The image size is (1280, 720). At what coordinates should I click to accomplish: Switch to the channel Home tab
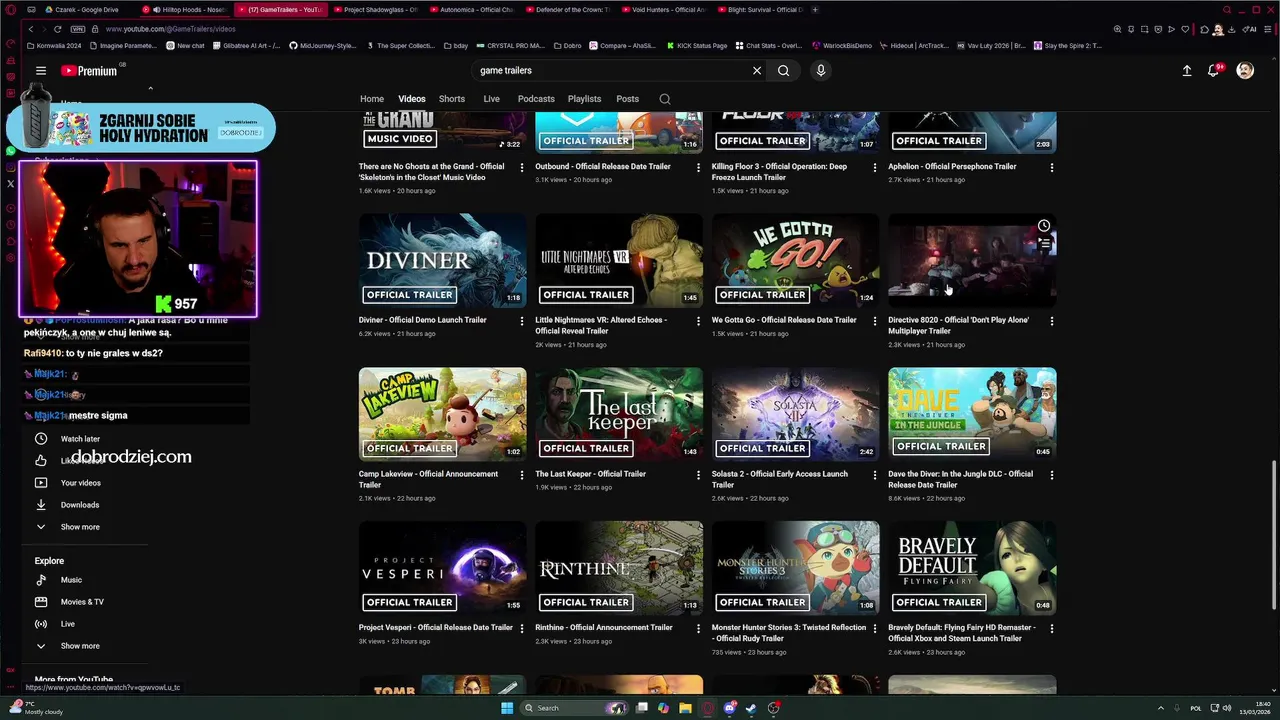pyautogui.click(x=372, y=99)
